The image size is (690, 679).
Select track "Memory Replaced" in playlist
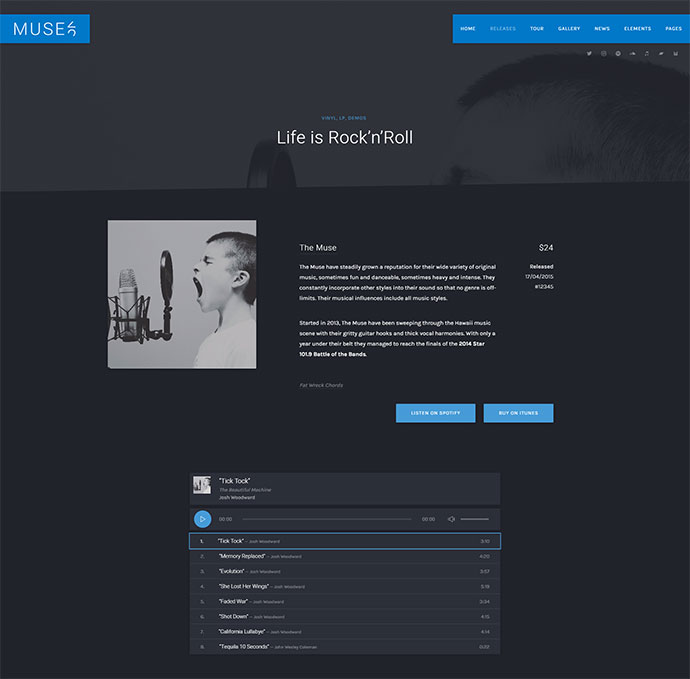coord(345,556)
